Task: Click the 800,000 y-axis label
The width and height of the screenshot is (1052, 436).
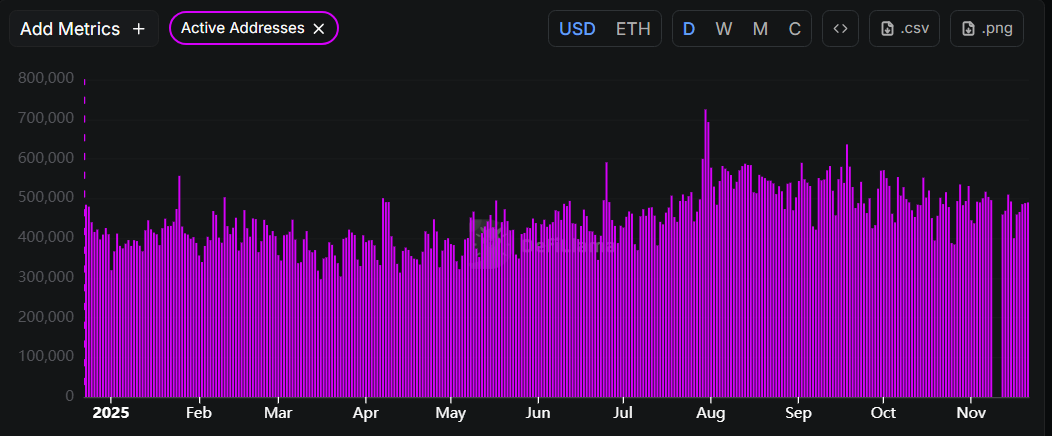Action: (x=46, y=78)
